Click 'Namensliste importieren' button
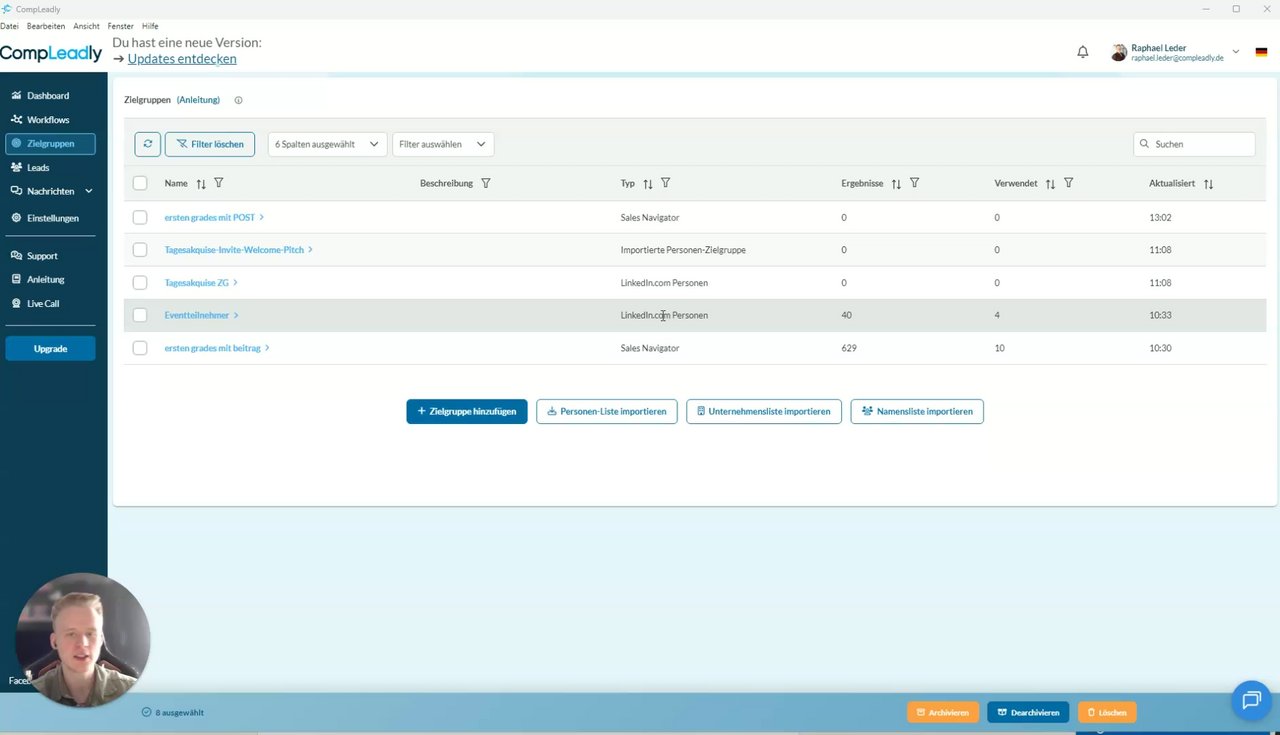Screen dimensions: 1280x735 coord(917,411)
